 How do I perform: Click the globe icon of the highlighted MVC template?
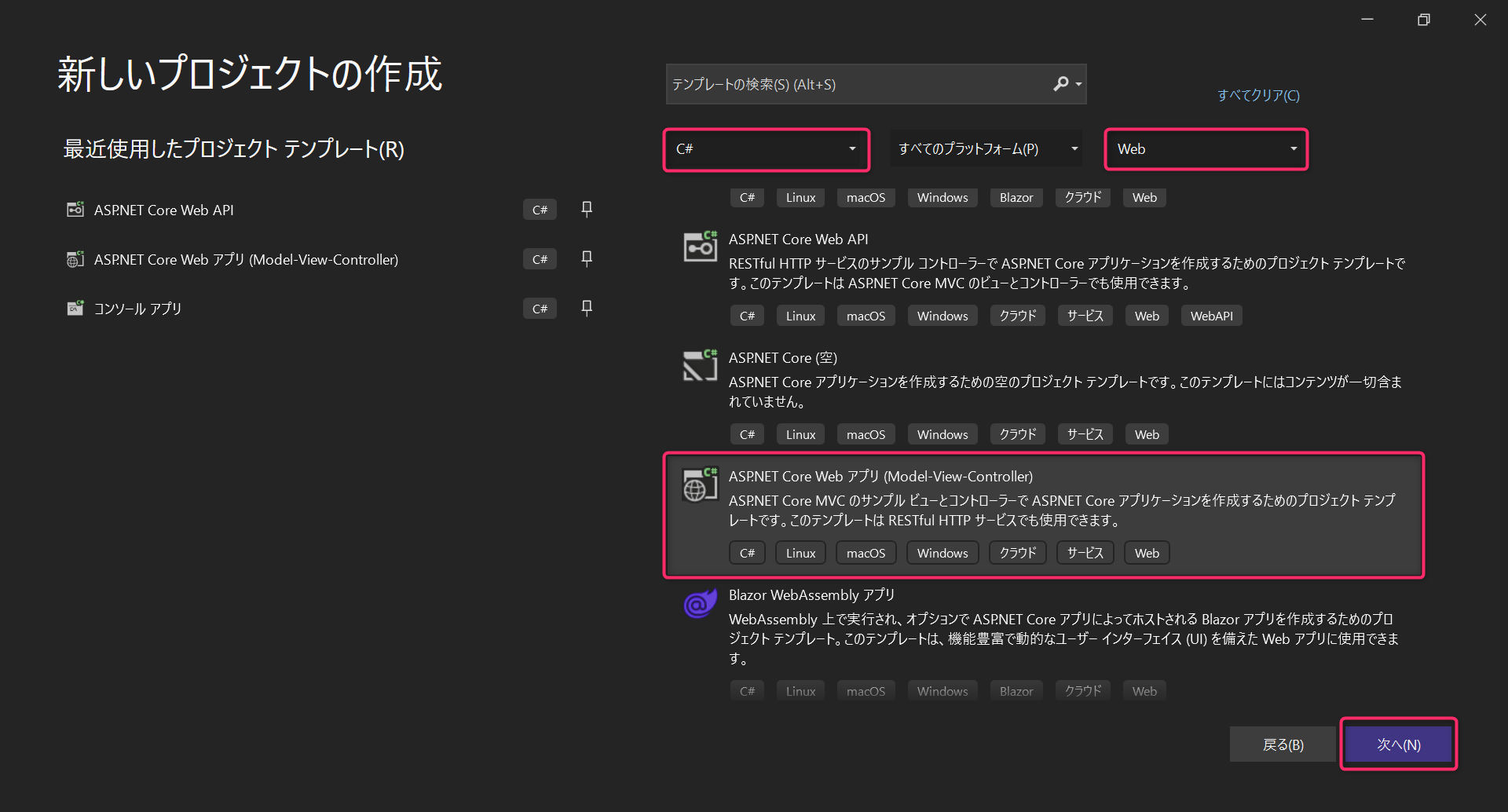click(x=699, y=484)
